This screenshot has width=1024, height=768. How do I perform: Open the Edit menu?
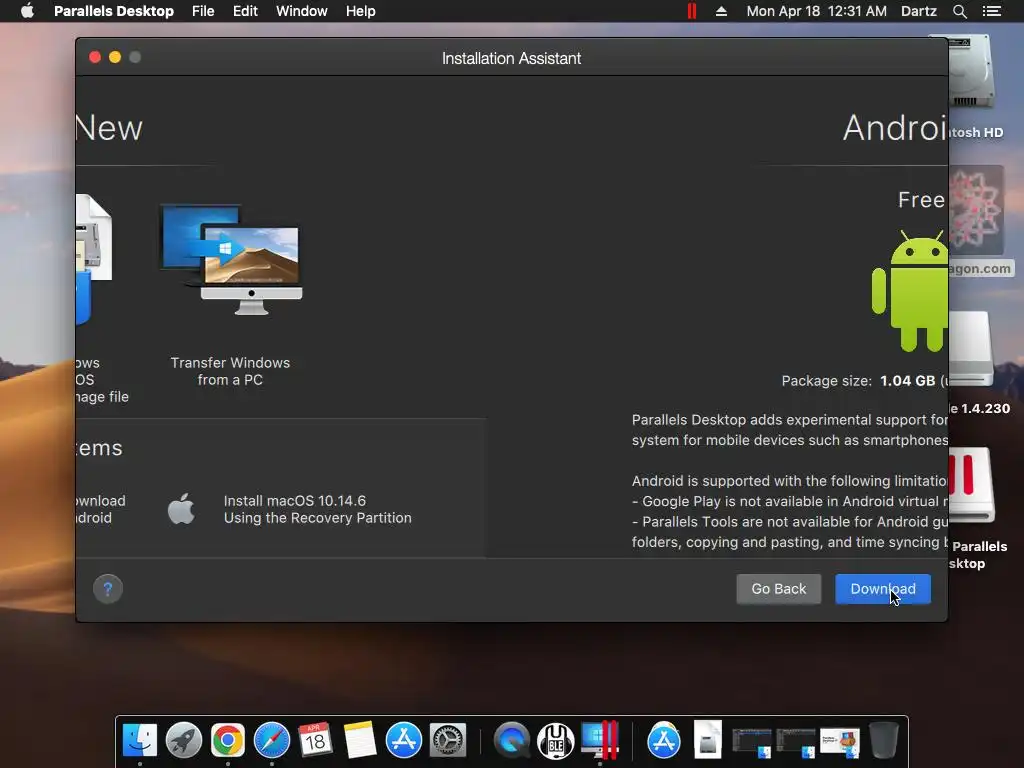pos(245,11)
